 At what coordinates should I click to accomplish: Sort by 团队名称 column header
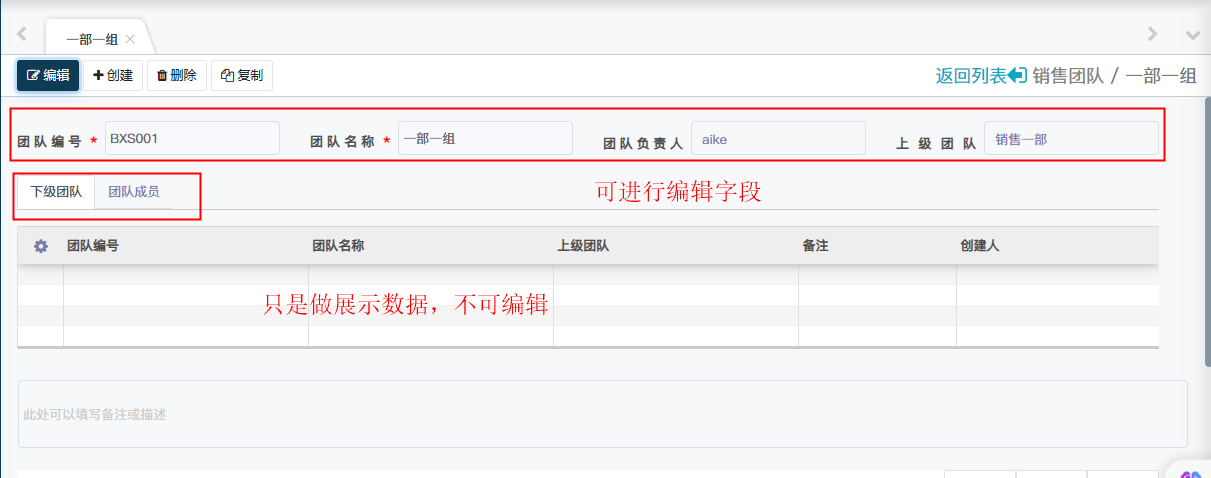point(338,246)
